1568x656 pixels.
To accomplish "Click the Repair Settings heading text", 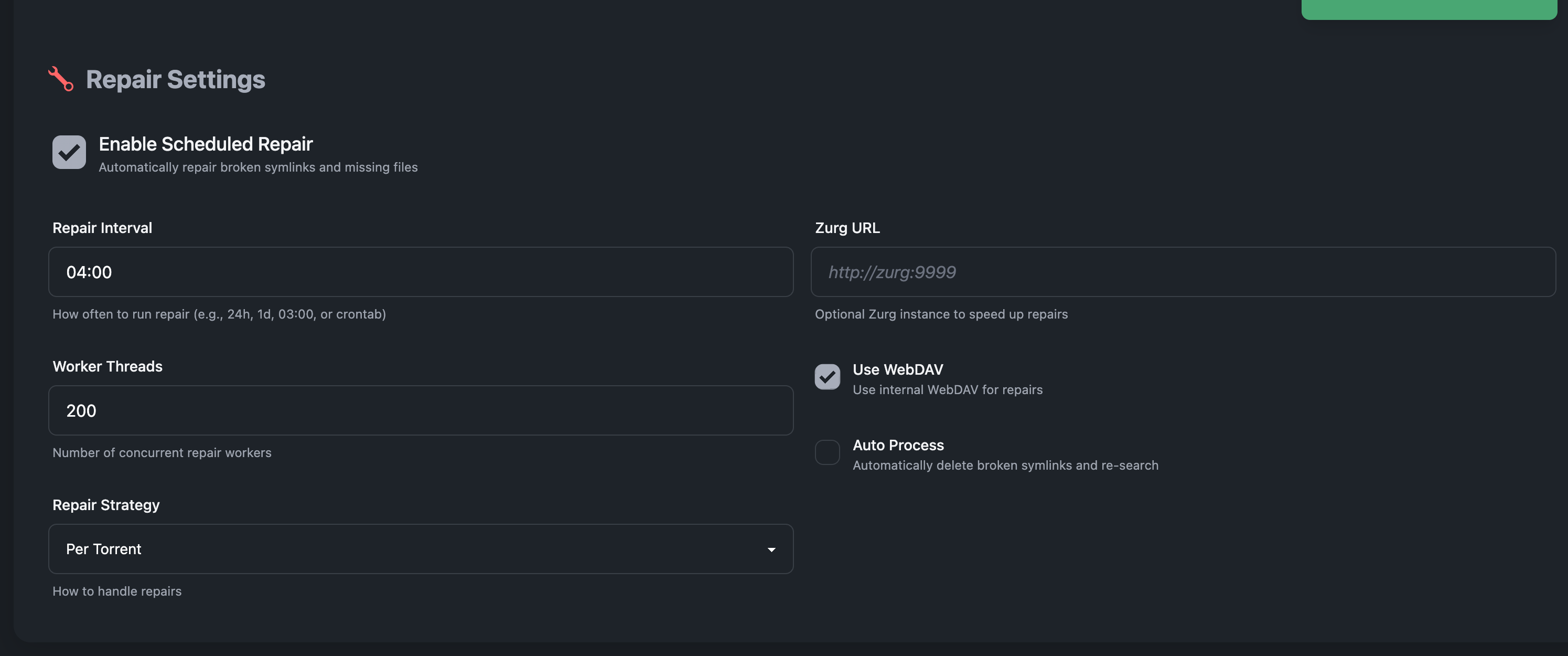I will (175, 79).
